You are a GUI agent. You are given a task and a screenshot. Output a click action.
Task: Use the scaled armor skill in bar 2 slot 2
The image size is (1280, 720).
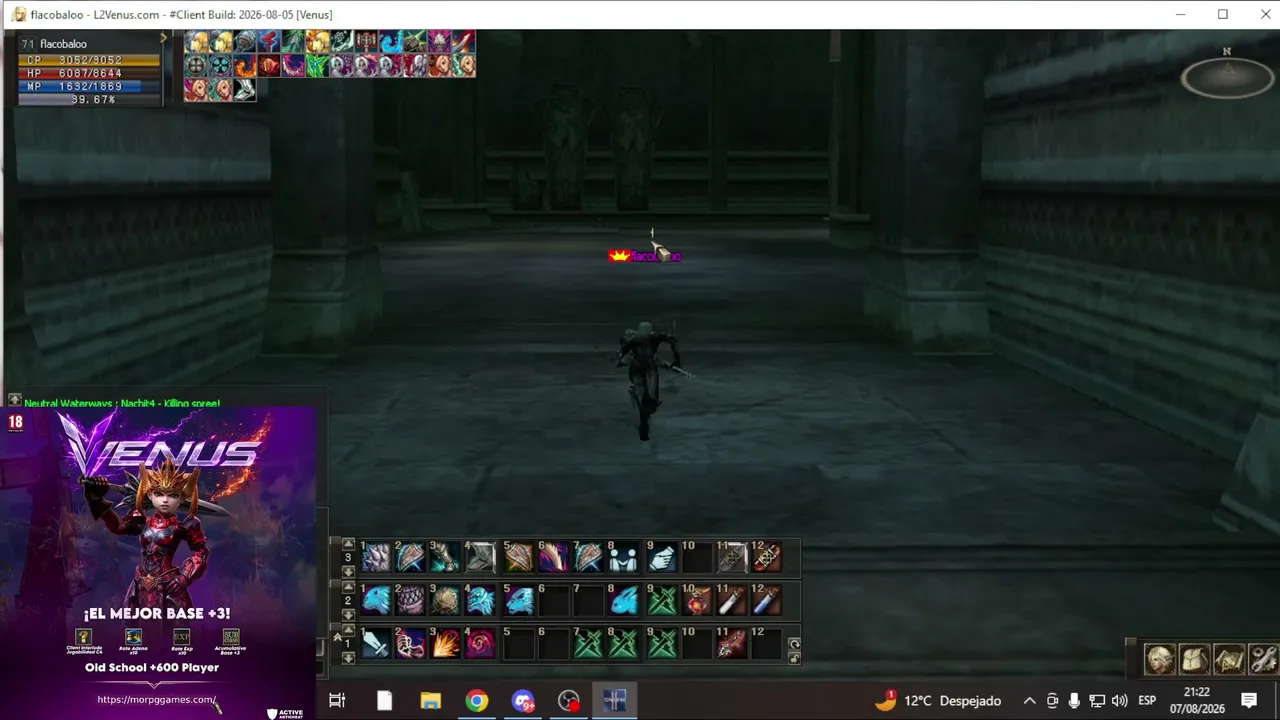click(x=410, y=601)
